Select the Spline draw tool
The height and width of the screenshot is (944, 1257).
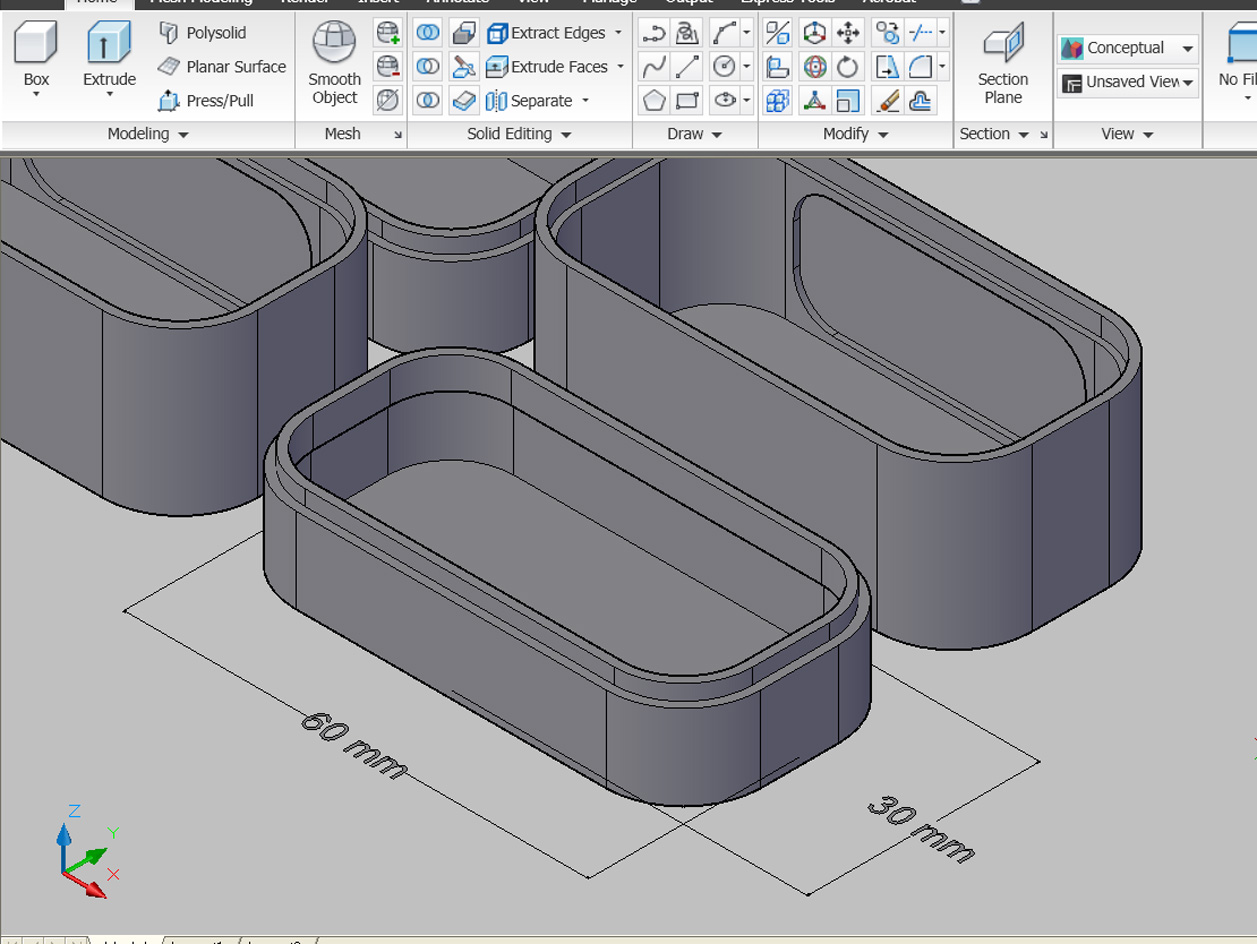coord(654,67)
